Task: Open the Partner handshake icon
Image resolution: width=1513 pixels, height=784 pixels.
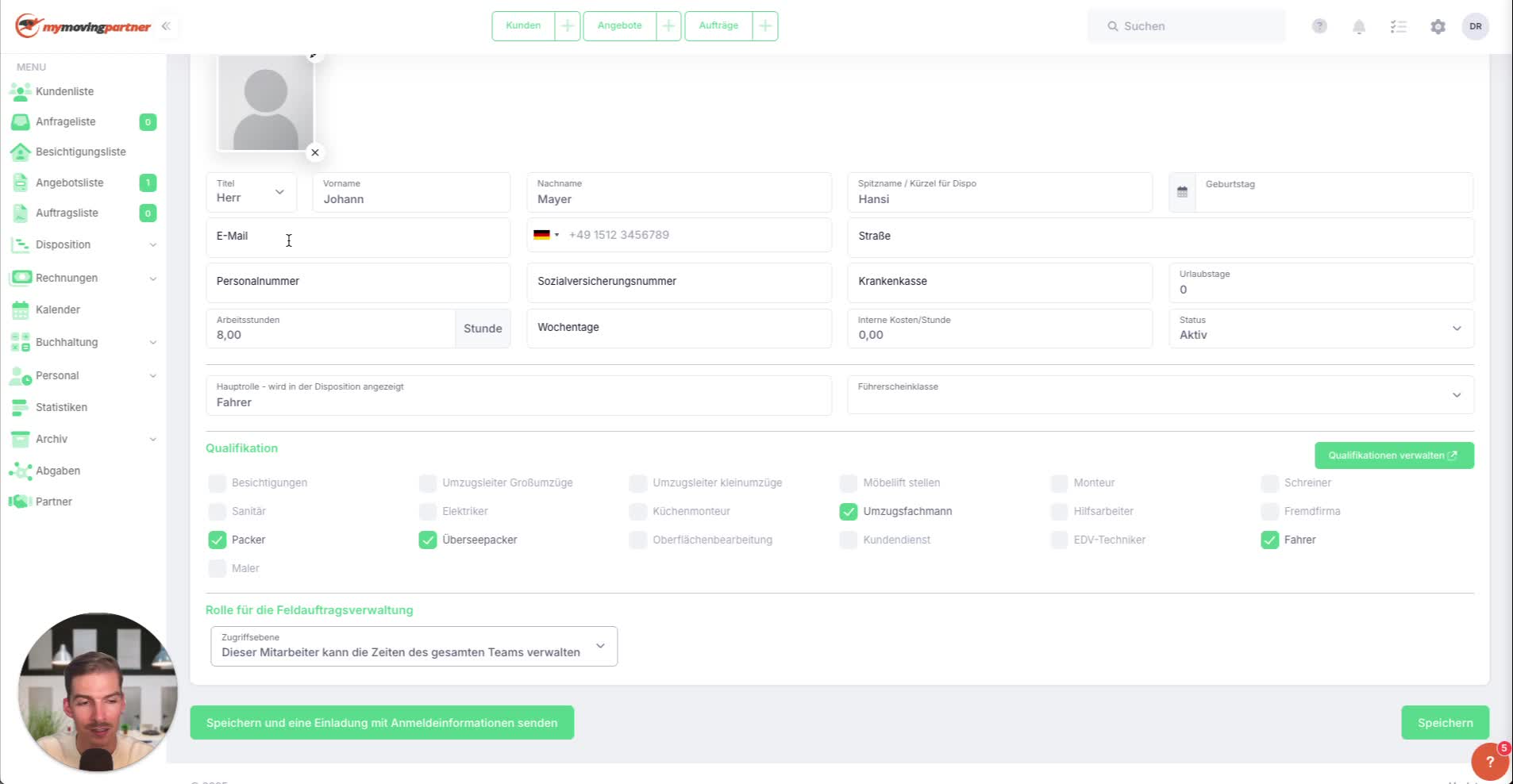Action: 20,502
